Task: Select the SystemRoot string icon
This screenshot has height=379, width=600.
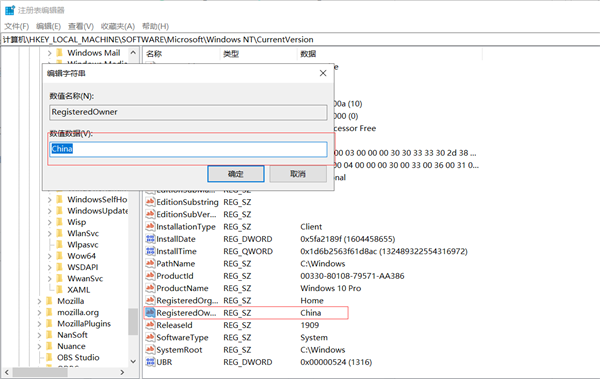Action: [150, 350]
